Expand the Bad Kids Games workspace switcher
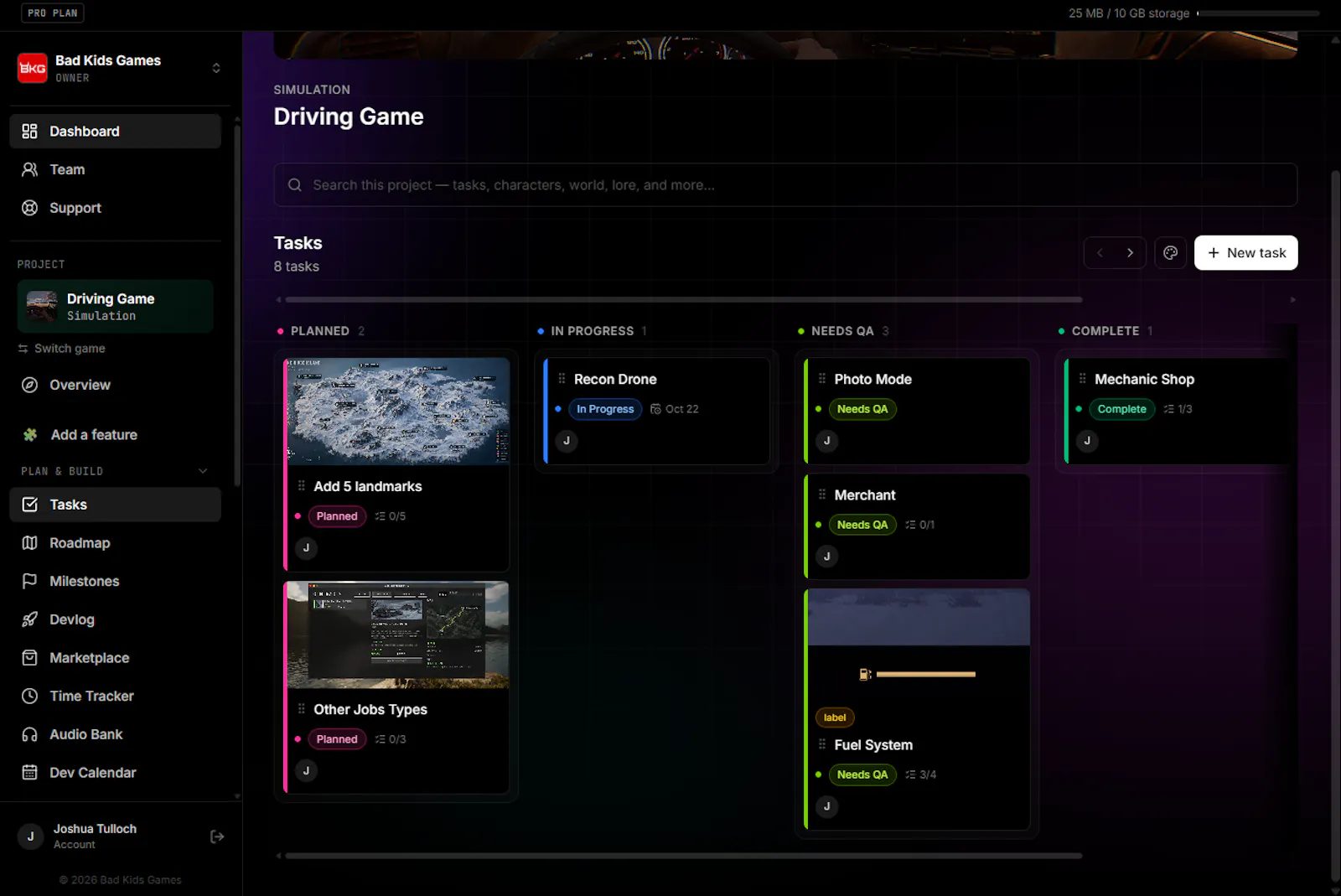This screenshot has width=1341, height=896. 216,68
